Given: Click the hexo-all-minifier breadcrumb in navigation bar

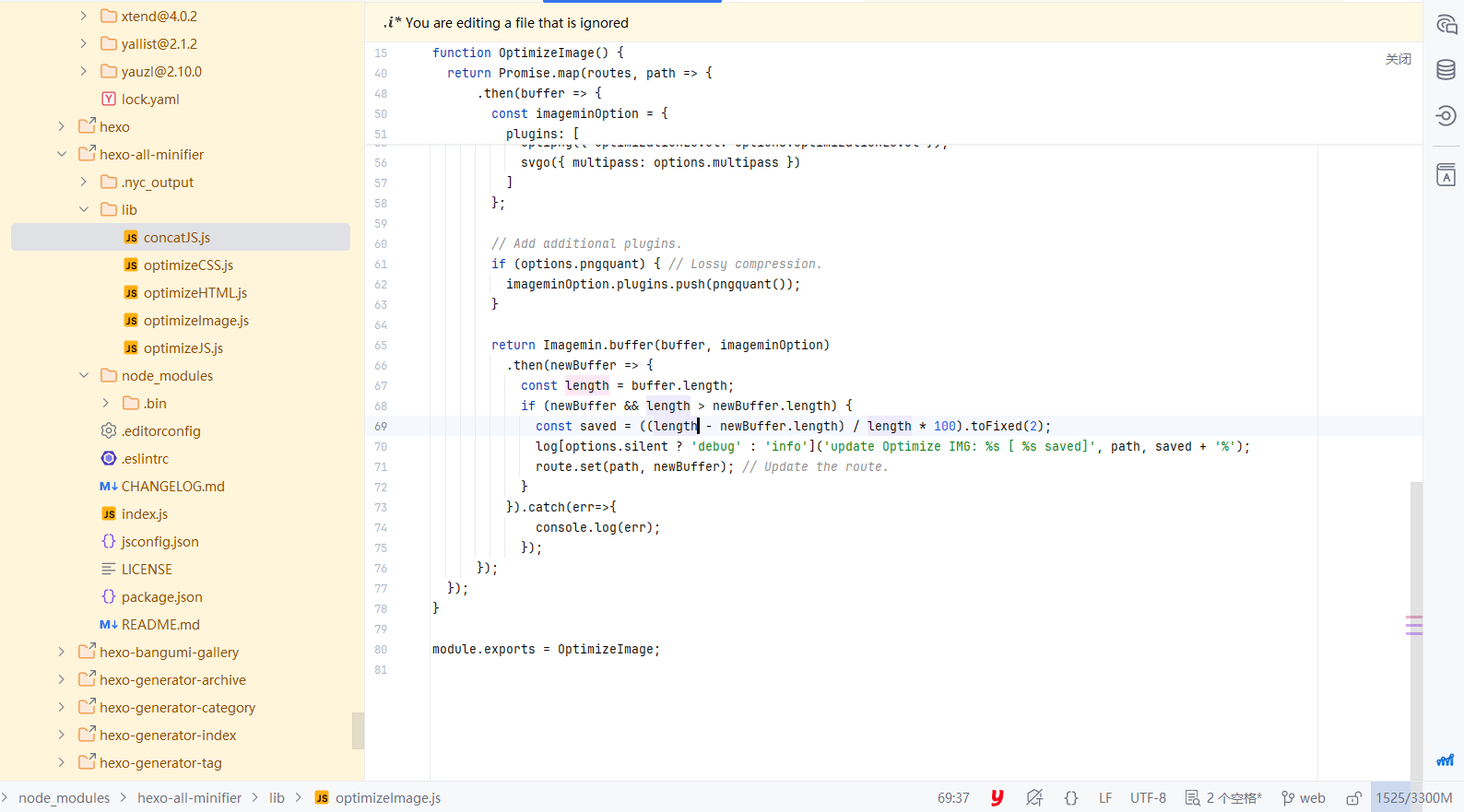Looking at the screenshot, I should [x=189, y=798].
